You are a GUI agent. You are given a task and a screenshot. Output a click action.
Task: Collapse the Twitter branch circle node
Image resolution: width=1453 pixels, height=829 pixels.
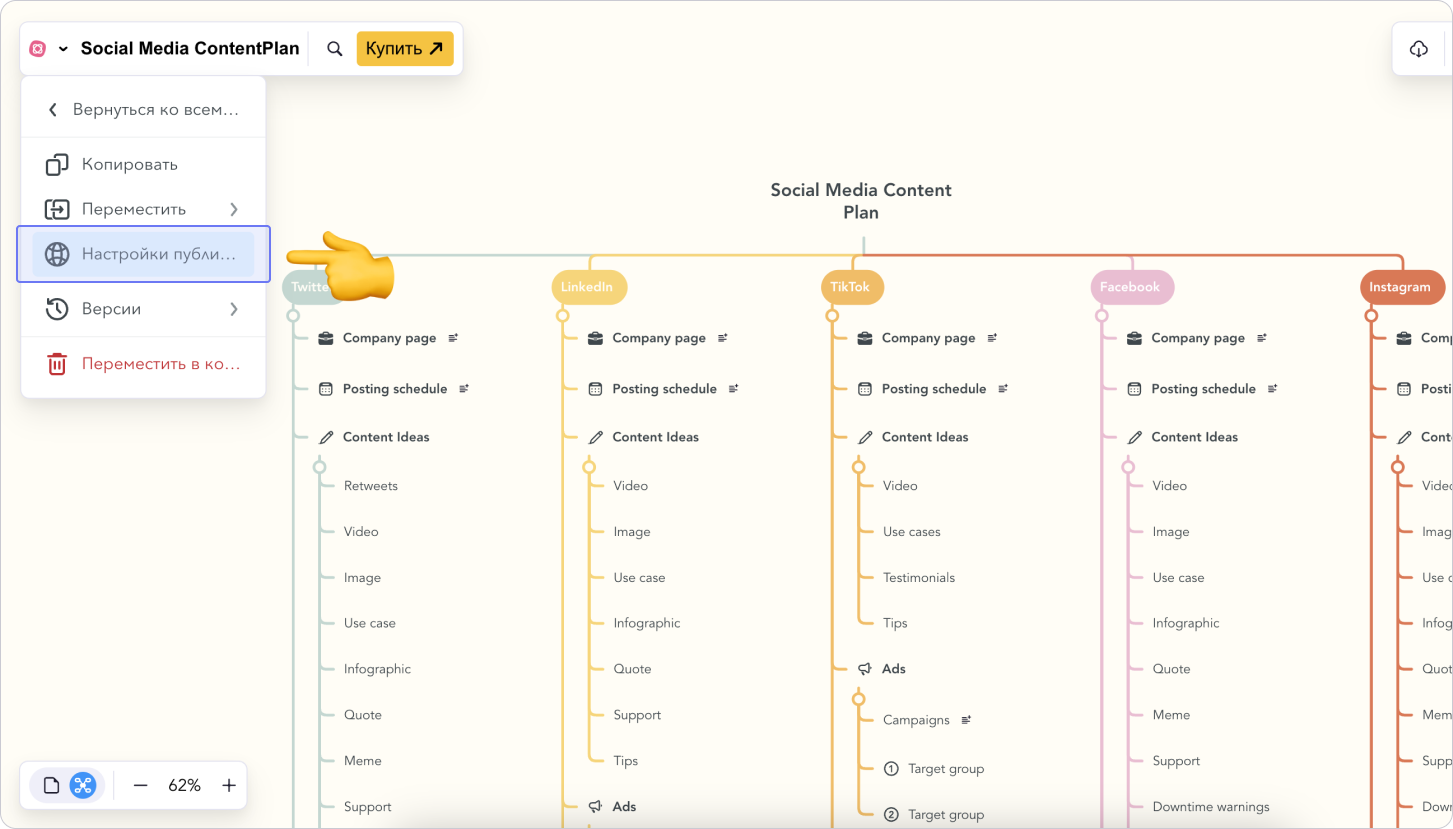[x=293, y=316]
